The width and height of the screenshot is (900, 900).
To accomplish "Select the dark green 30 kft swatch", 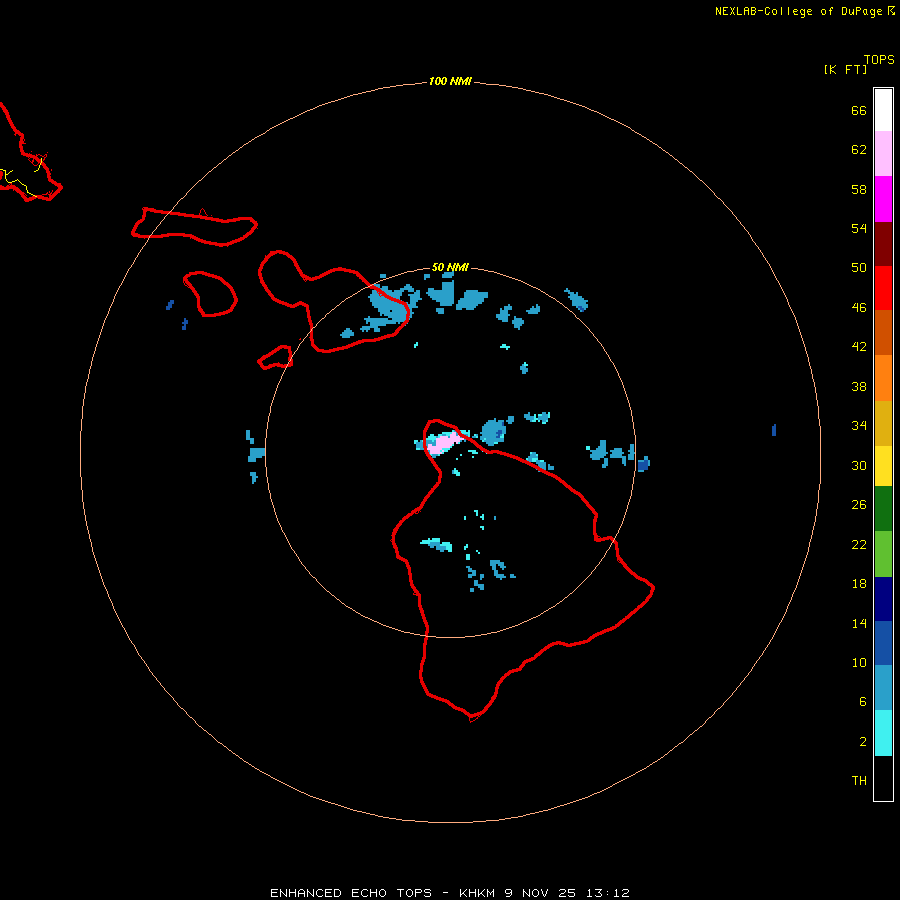I will click(883, 509).
